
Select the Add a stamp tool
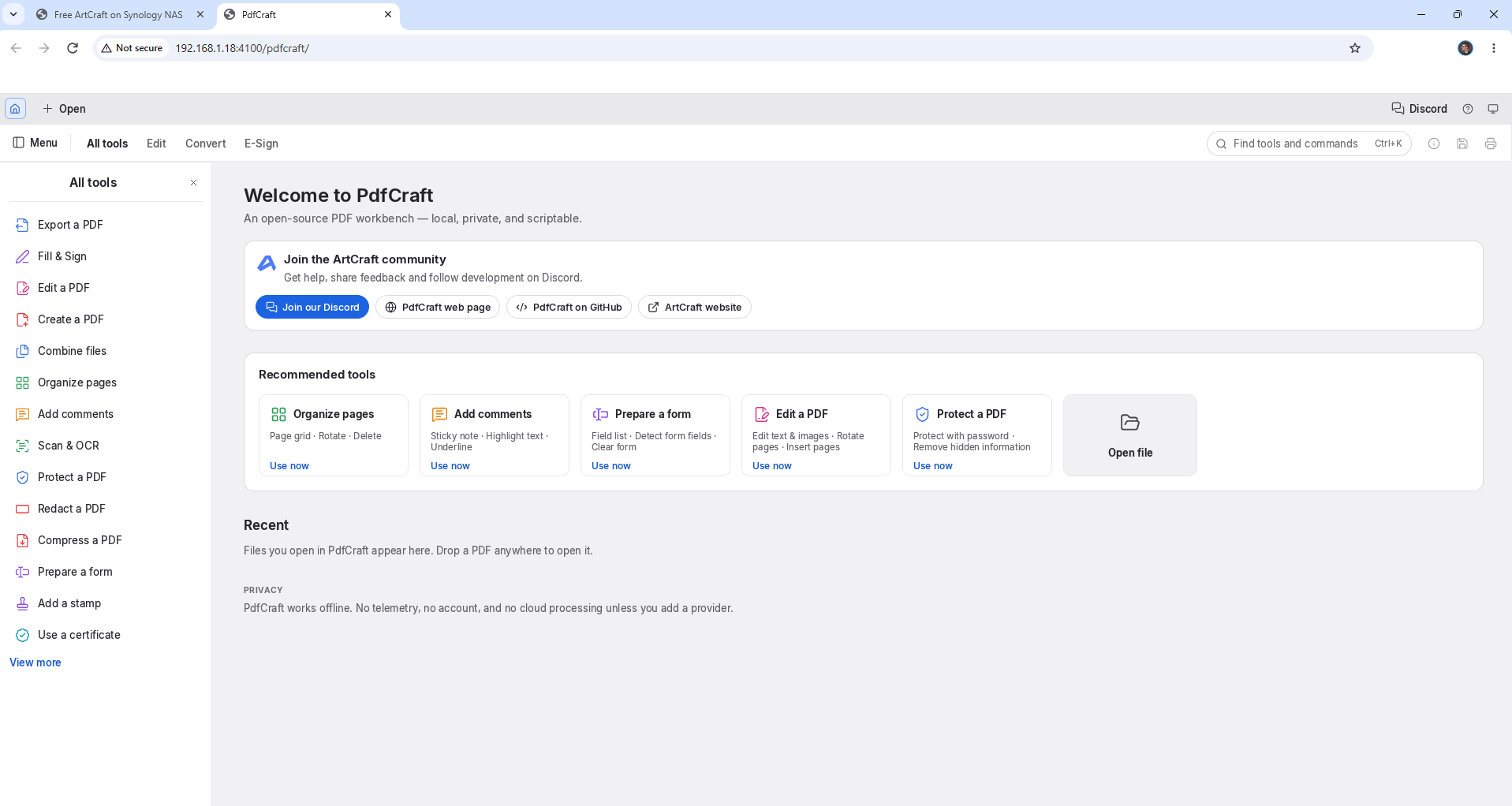click(x=106, y=603)
